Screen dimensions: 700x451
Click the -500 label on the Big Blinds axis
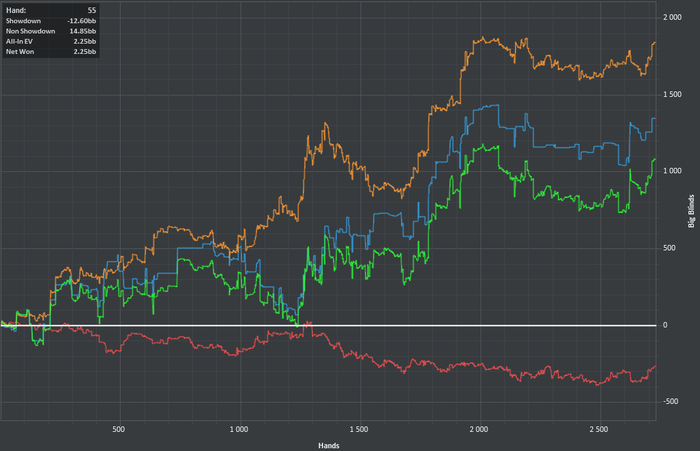(671, 401)
